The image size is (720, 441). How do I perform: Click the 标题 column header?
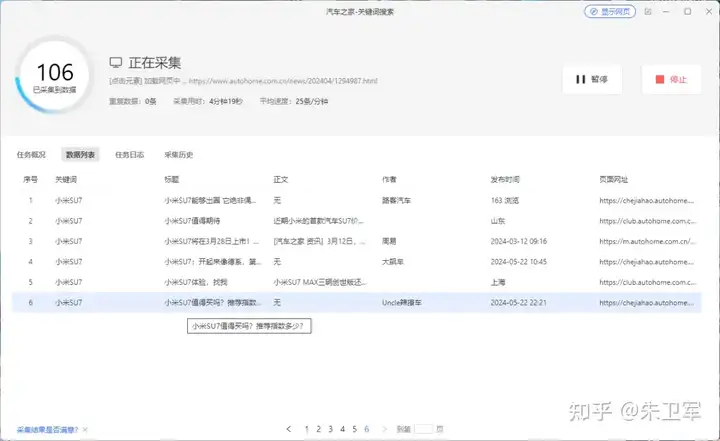[x=172, y=180]
